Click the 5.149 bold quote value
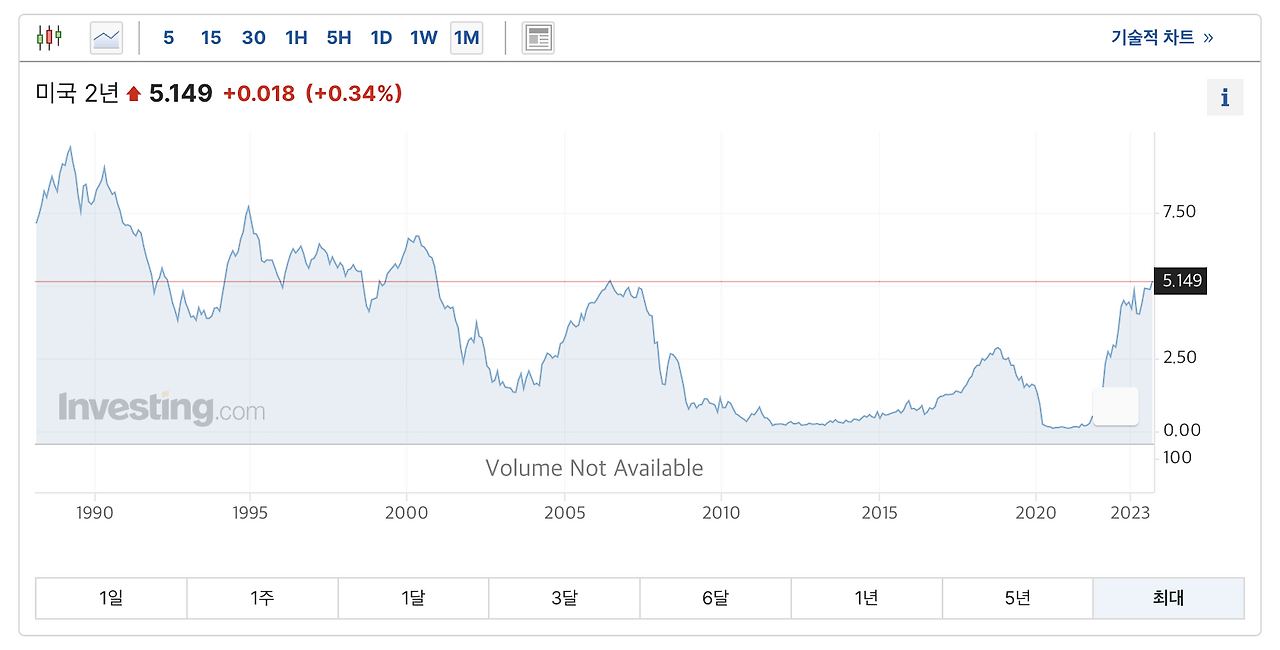Image resolution: width=1280 pixels, height=650 pixels. pyautogui.click(x=181, y=93)
